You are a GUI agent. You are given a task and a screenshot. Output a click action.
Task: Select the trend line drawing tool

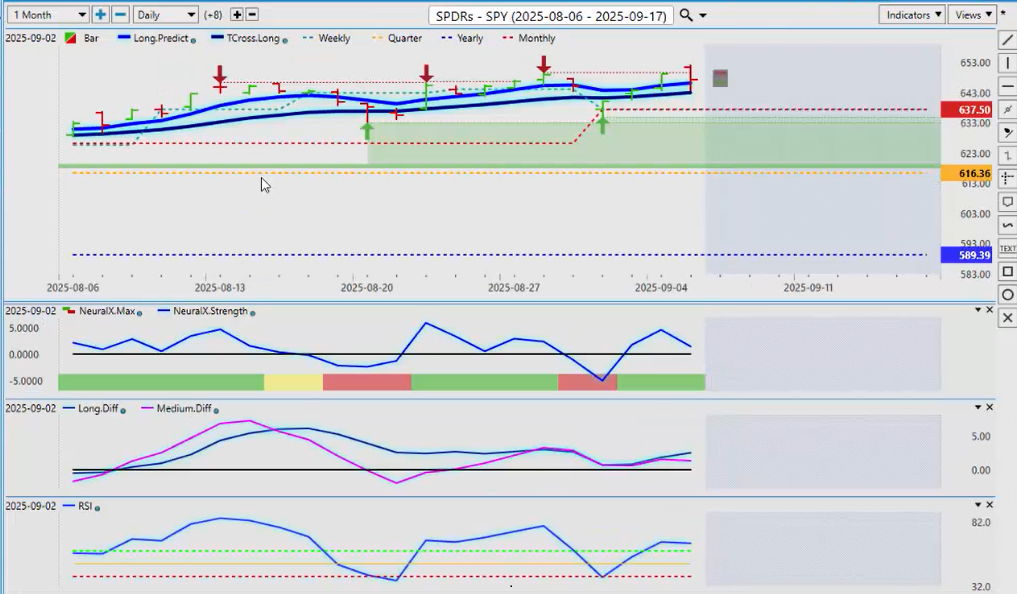tap(1007, 40)
